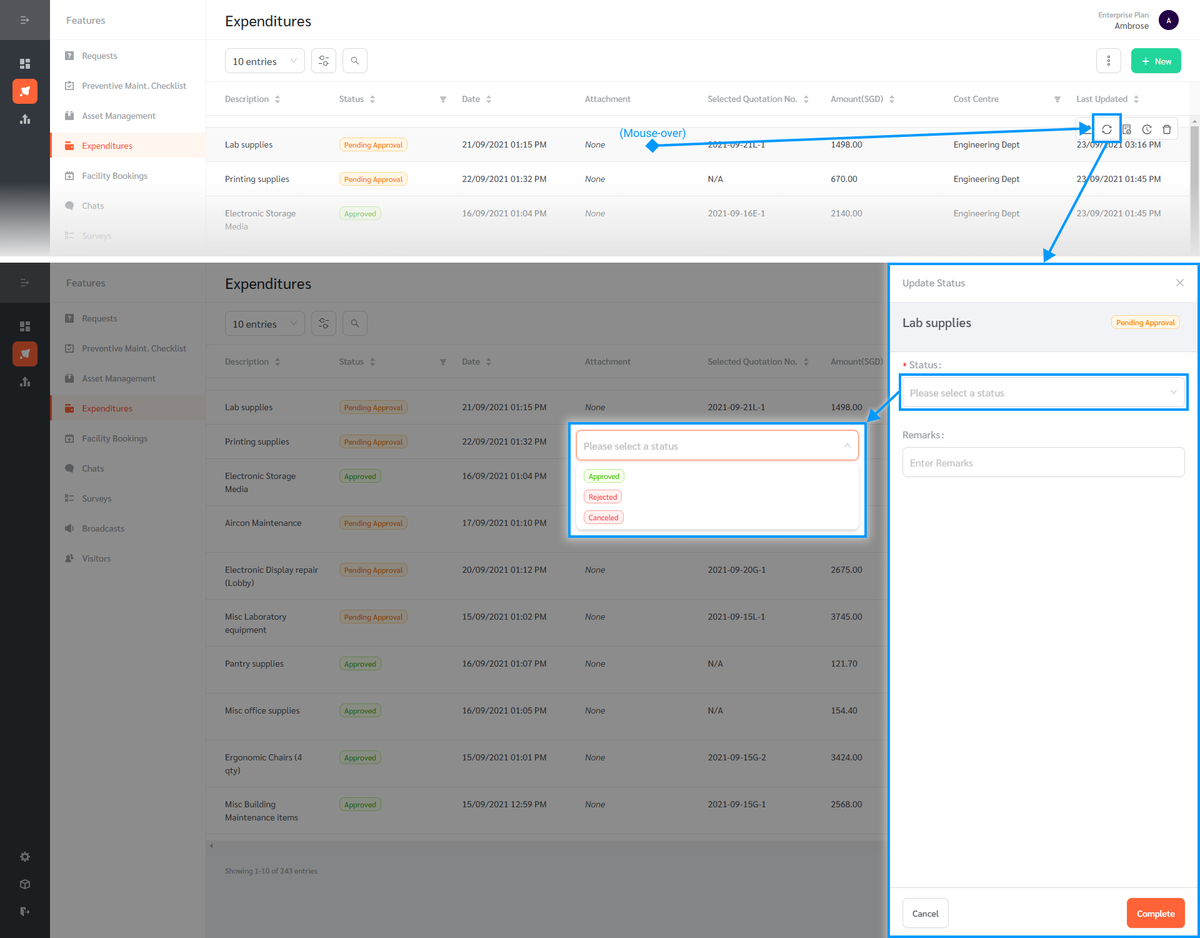Viewport: 1200px width, 938px height.
Task: Select the Rejected status option
Action: [x=603, y=496]
